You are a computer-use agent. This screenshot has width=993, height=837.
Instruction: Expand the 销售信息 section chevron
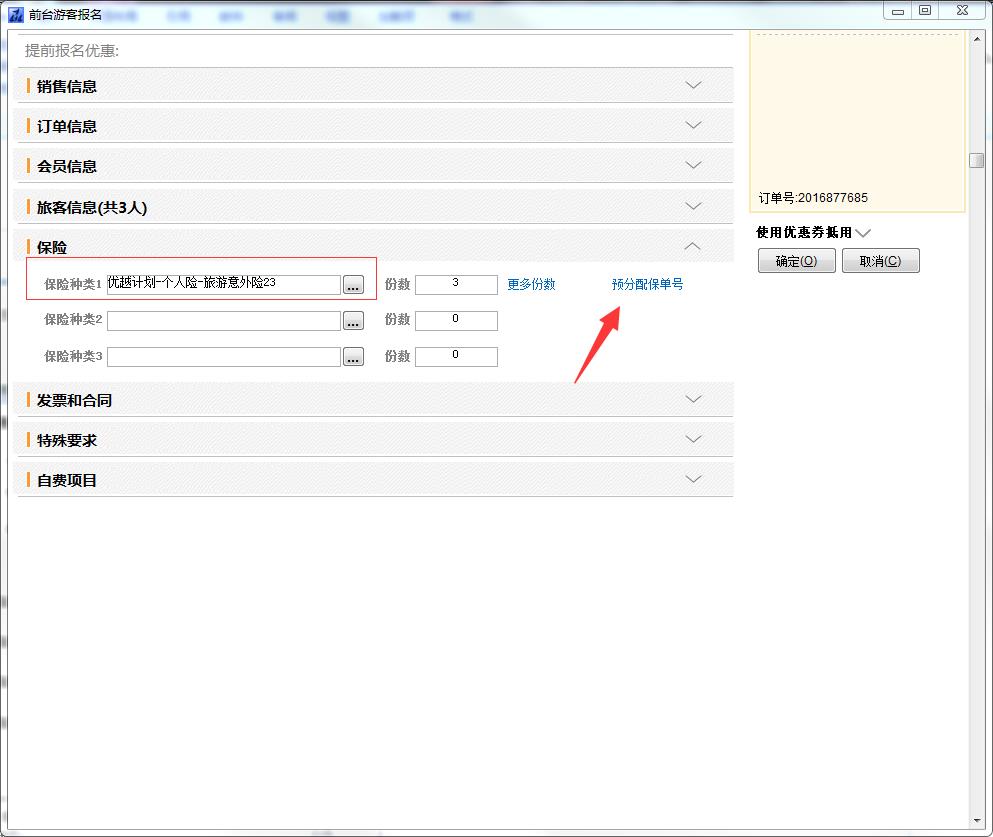tap(693, 85)
